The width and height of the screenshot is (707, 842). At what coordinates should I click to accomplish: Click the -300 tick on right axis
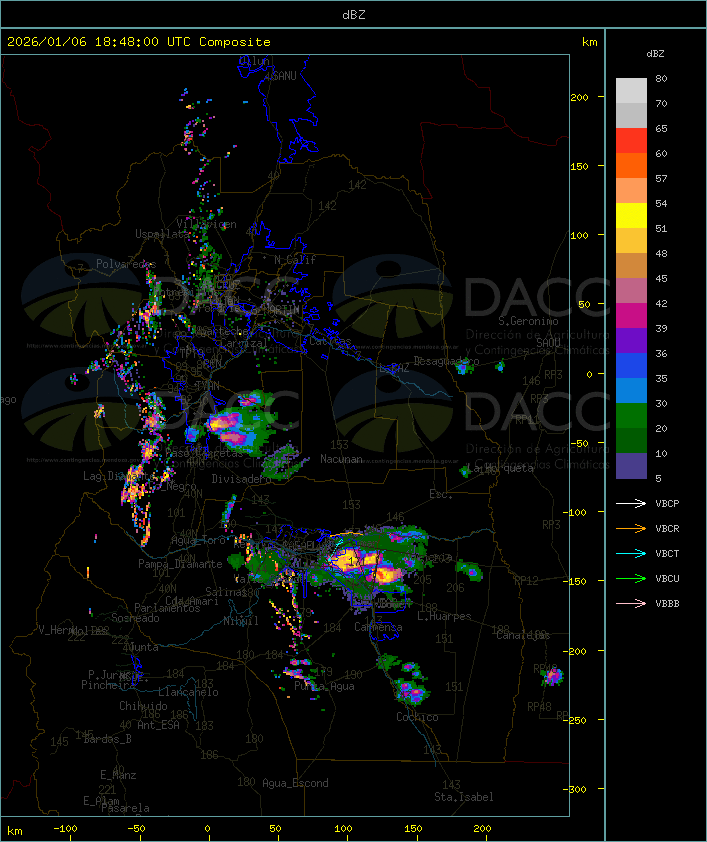coord(576,789)
